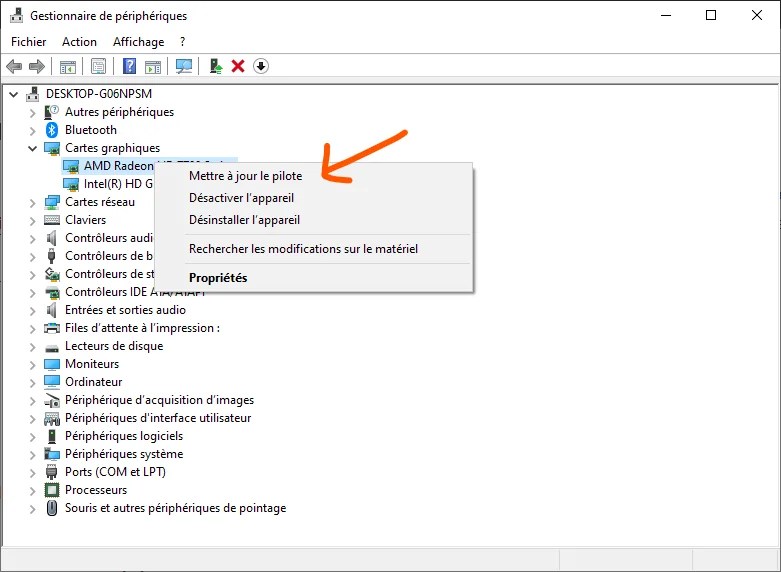The width and height of the screenshot is (781, 572).
Task: Click the Souris mouse icon
Action: 52,508
